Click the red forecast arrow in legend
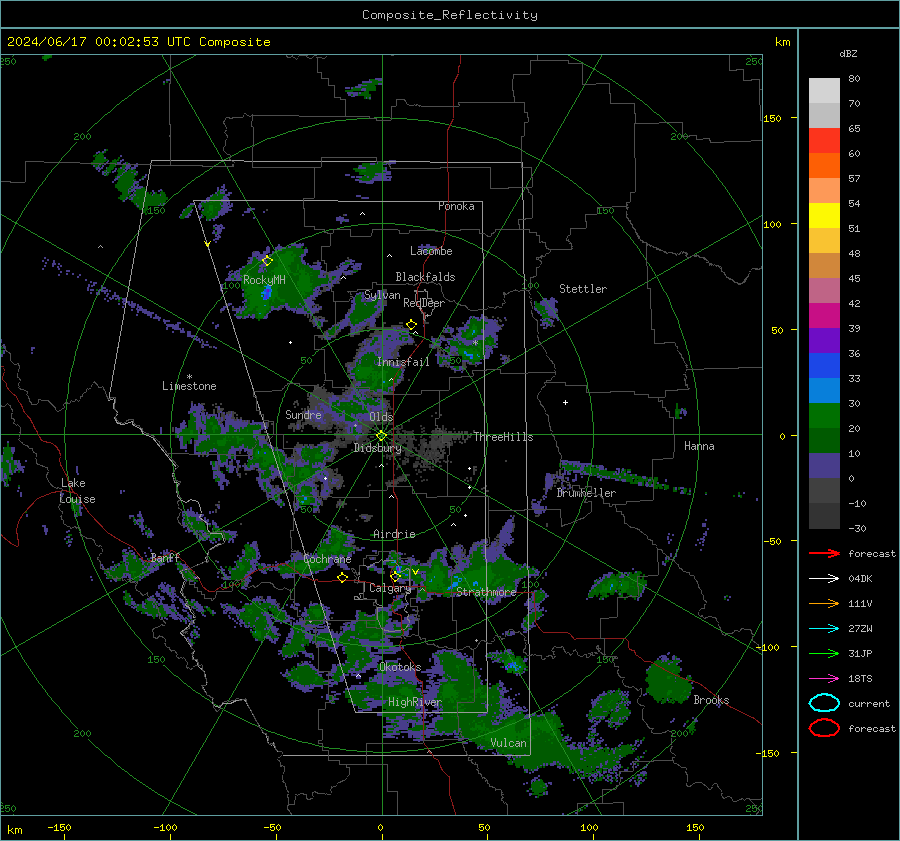The width and height of the screenshot is (900, 841). pos(824,553)
